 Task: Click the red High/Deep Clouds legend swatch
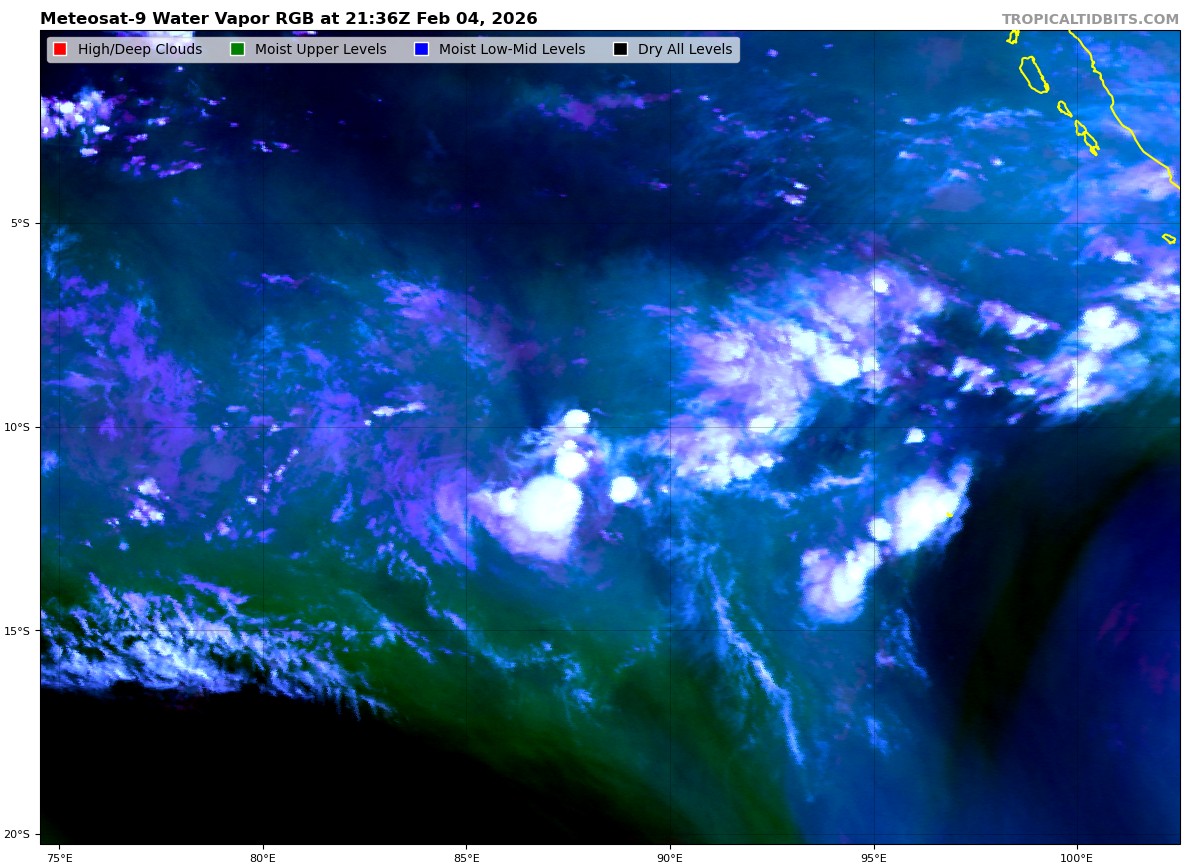pos(60,50)
